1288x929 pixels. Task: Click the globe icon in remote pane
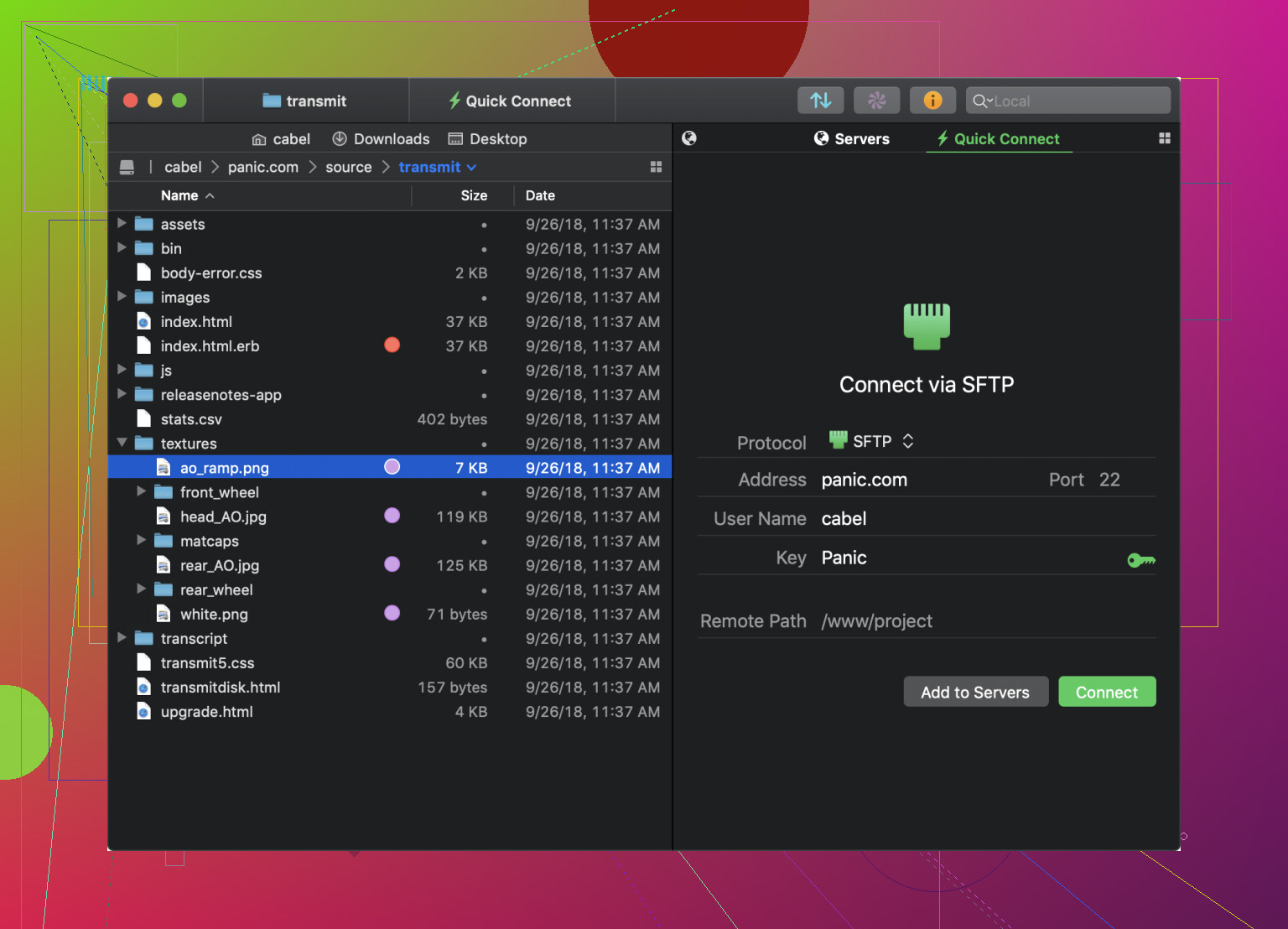(x=689, y=138)
